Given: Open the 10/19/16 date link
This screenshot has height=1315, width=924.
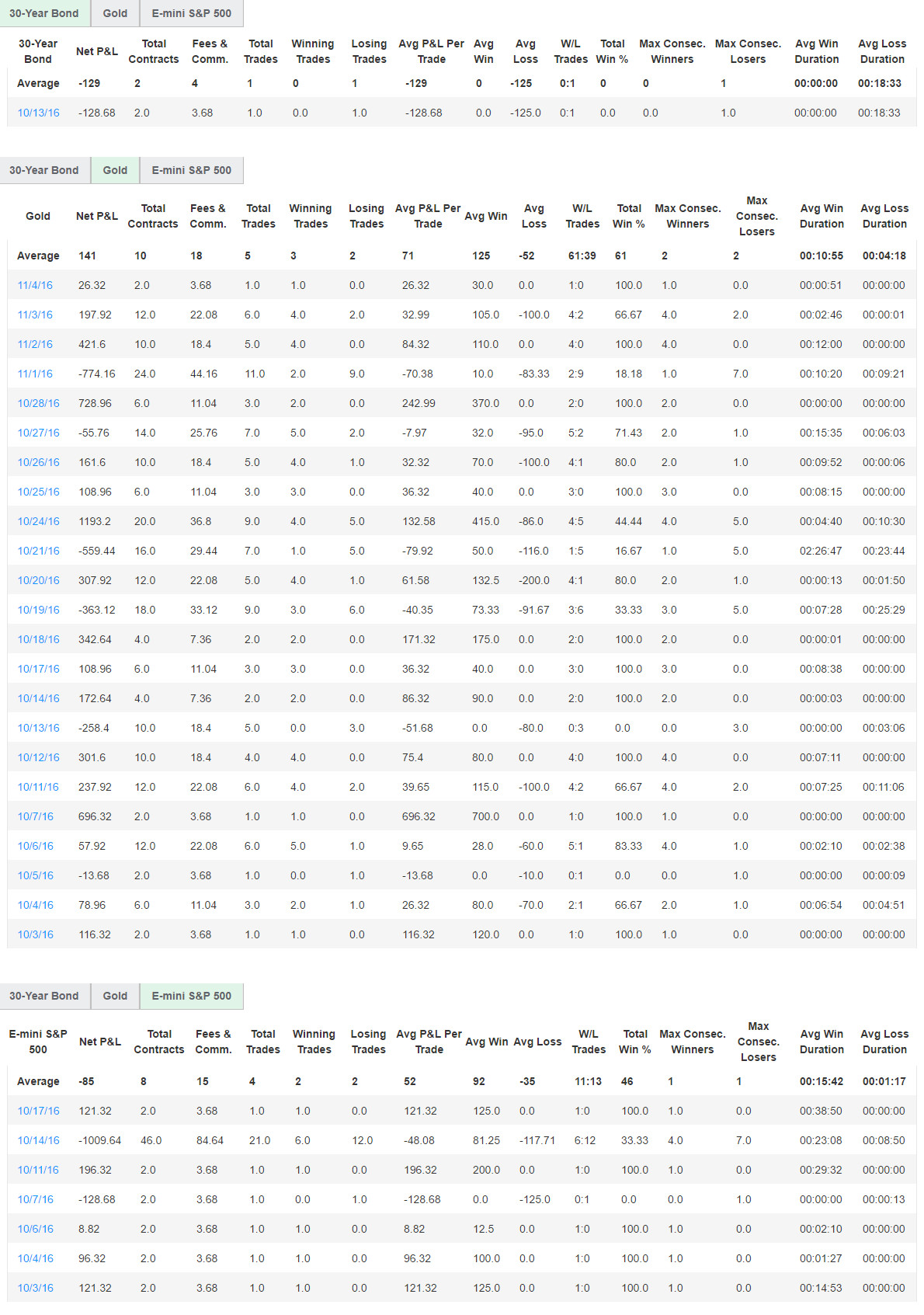Looking at the screenshot, I should (38, 610).
